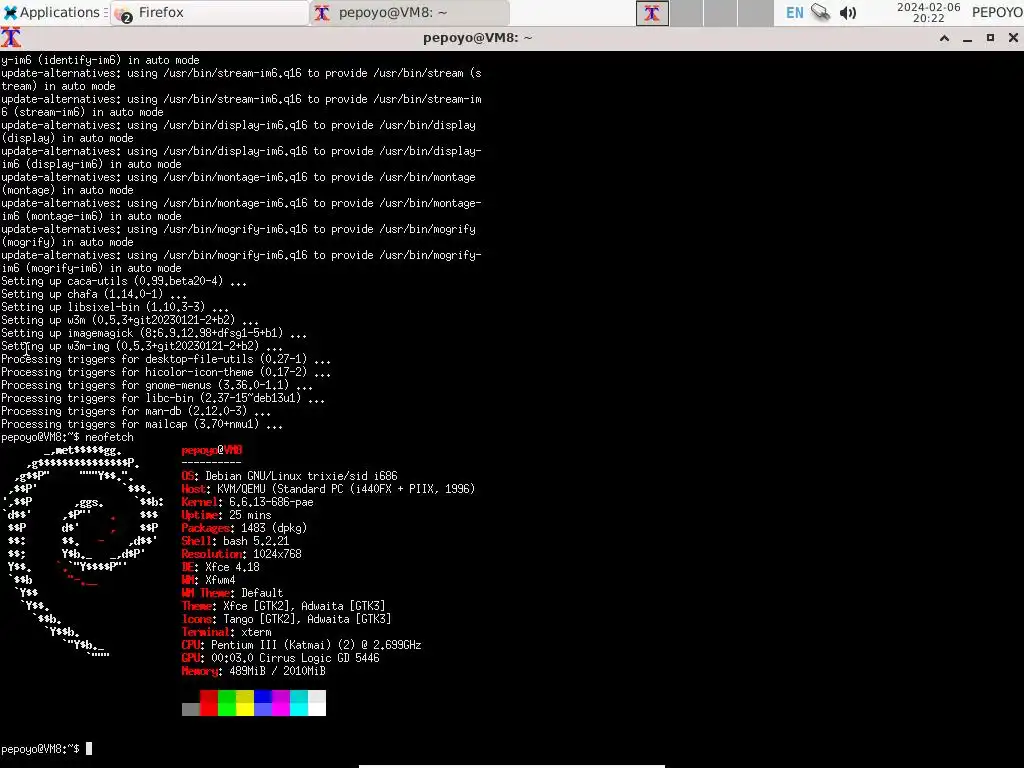Click the 'Host: KVM/QEMU' line

tap(328, 489)
